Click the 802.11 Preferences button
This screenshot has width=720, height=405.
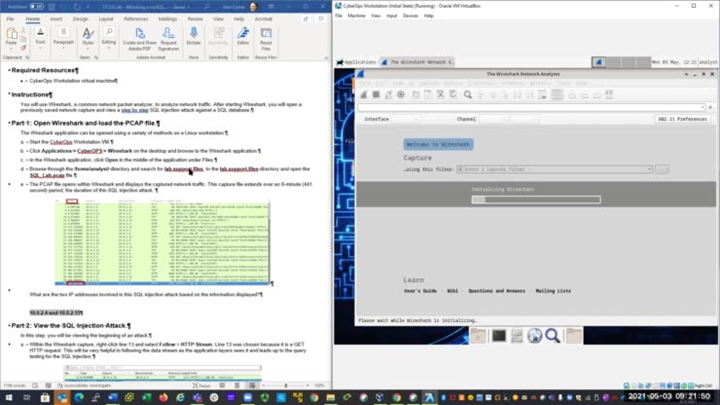tap(682, 119)
